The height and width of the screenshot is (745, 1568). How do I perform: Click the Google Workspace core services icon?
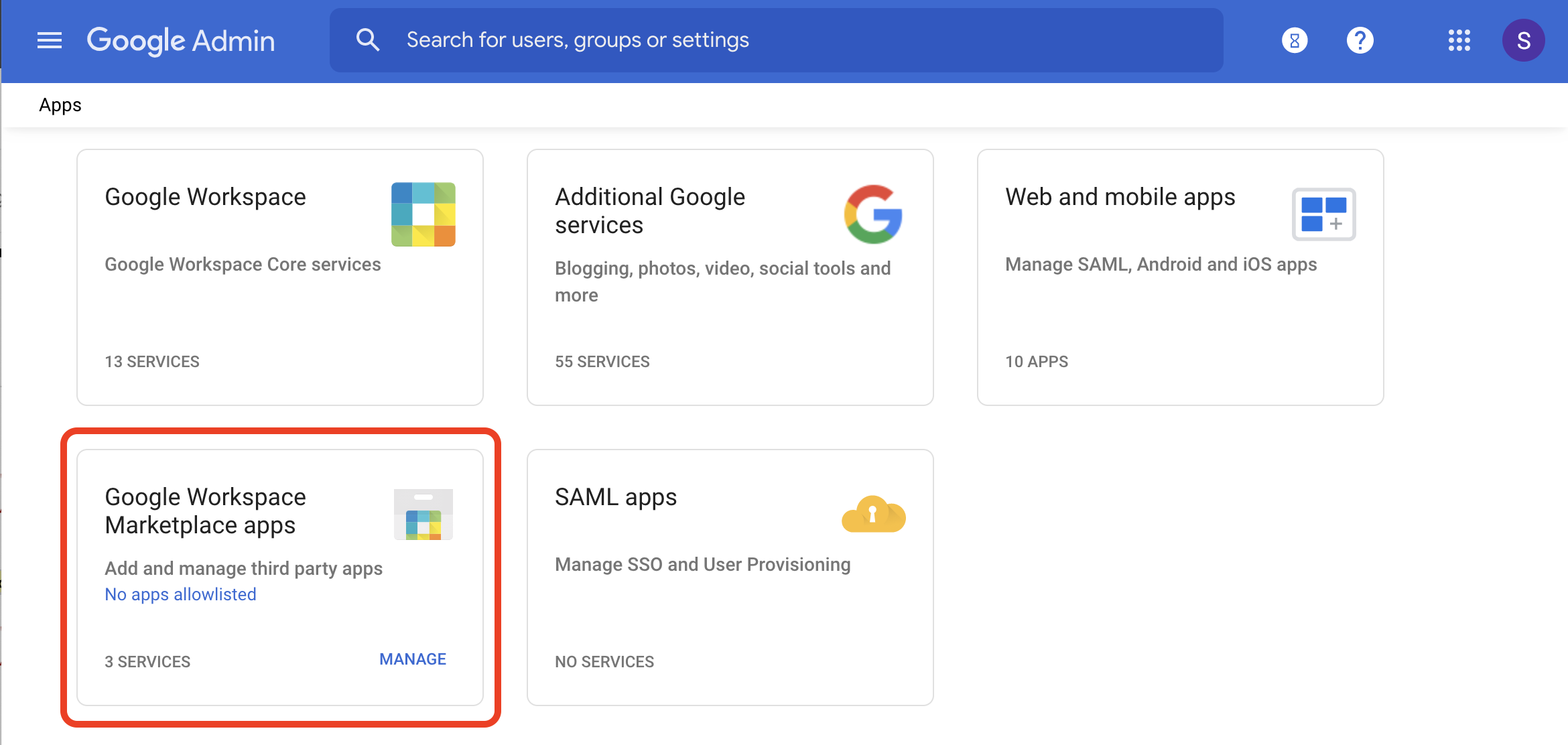[x=423, y=214]
